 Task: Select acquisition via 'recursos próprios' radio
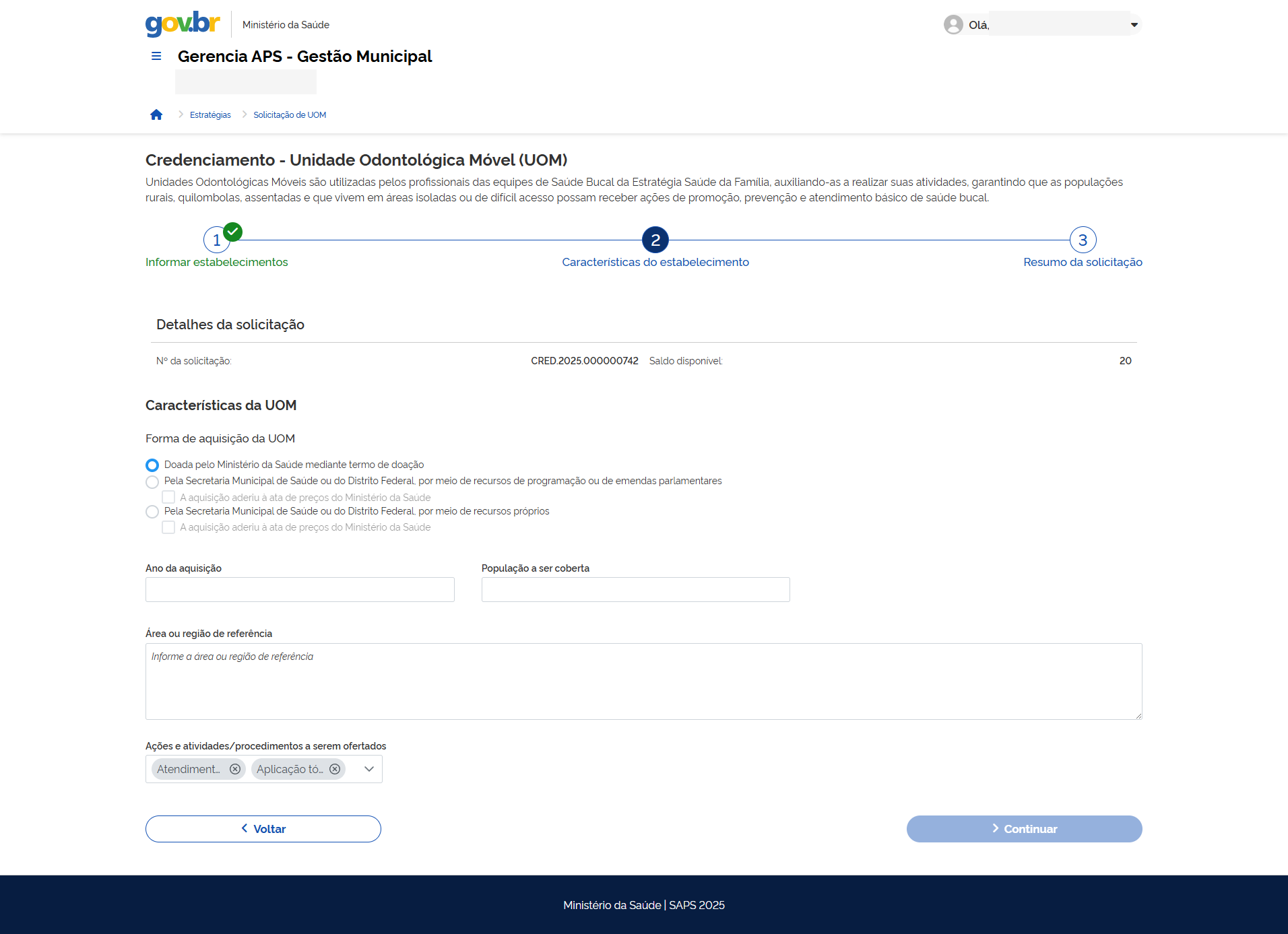(152, 512)
